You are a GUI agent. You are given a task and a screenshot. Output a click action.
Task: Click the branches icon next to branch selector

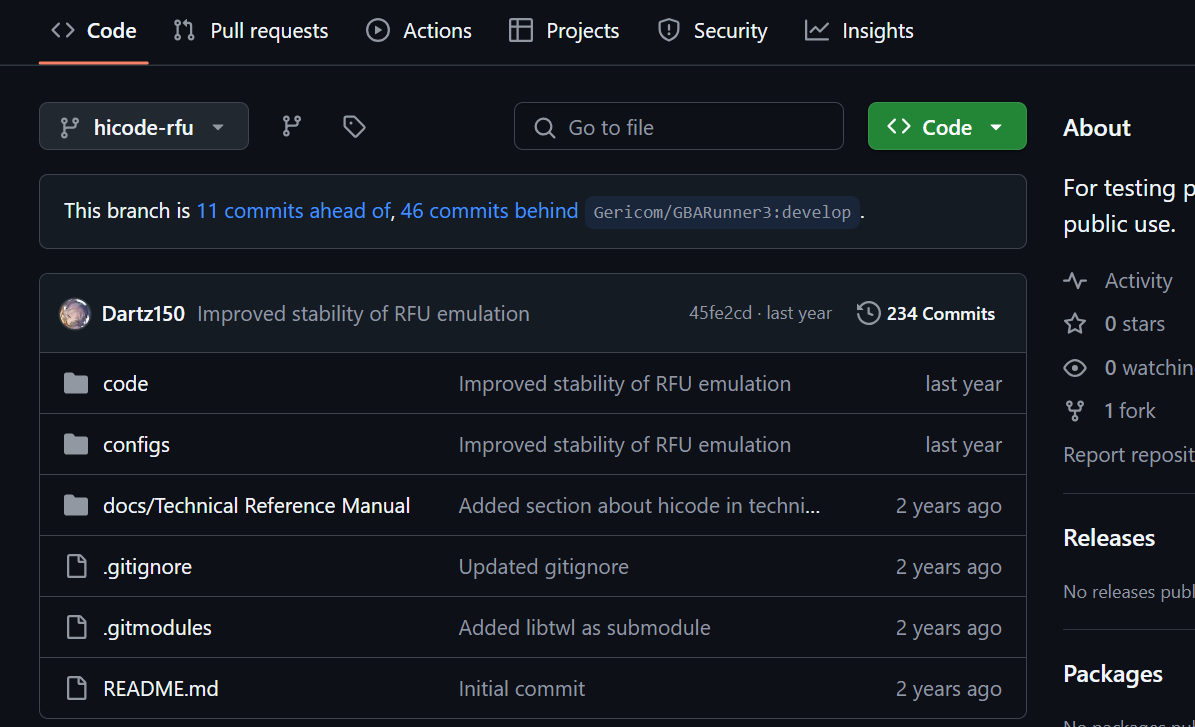291,127
